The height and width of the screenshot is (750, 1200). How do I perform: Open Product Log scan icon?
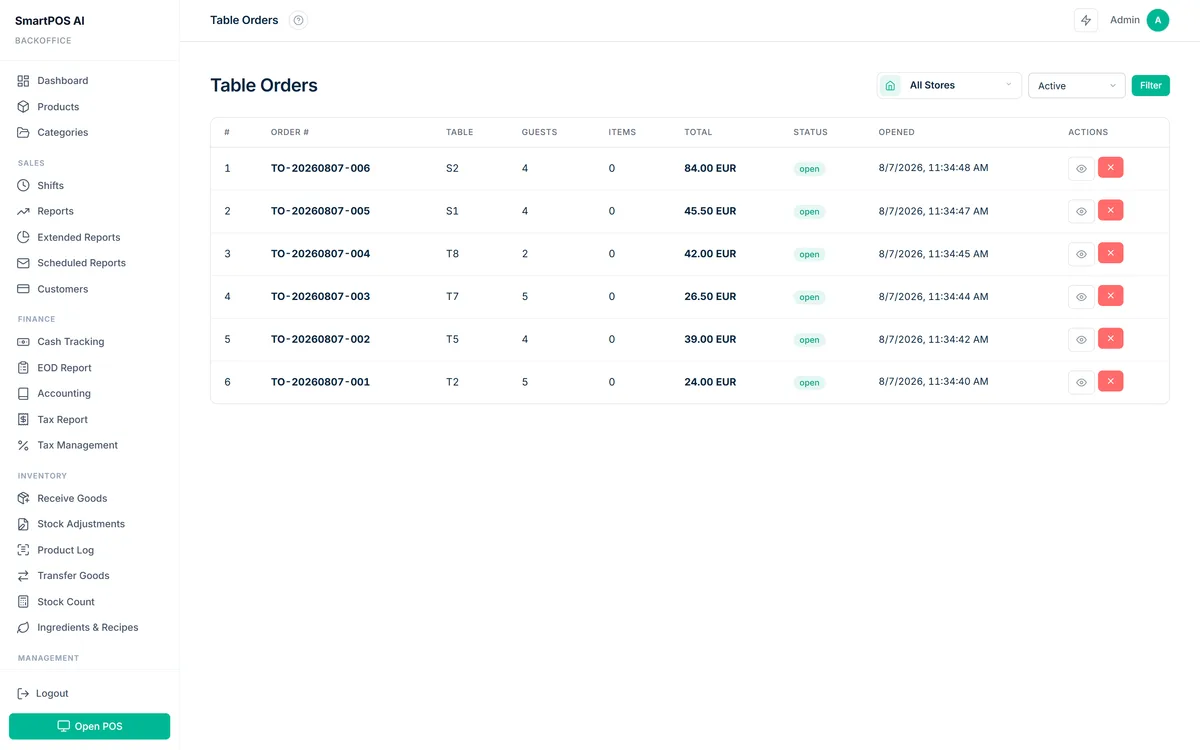click(x=23, y=550)
